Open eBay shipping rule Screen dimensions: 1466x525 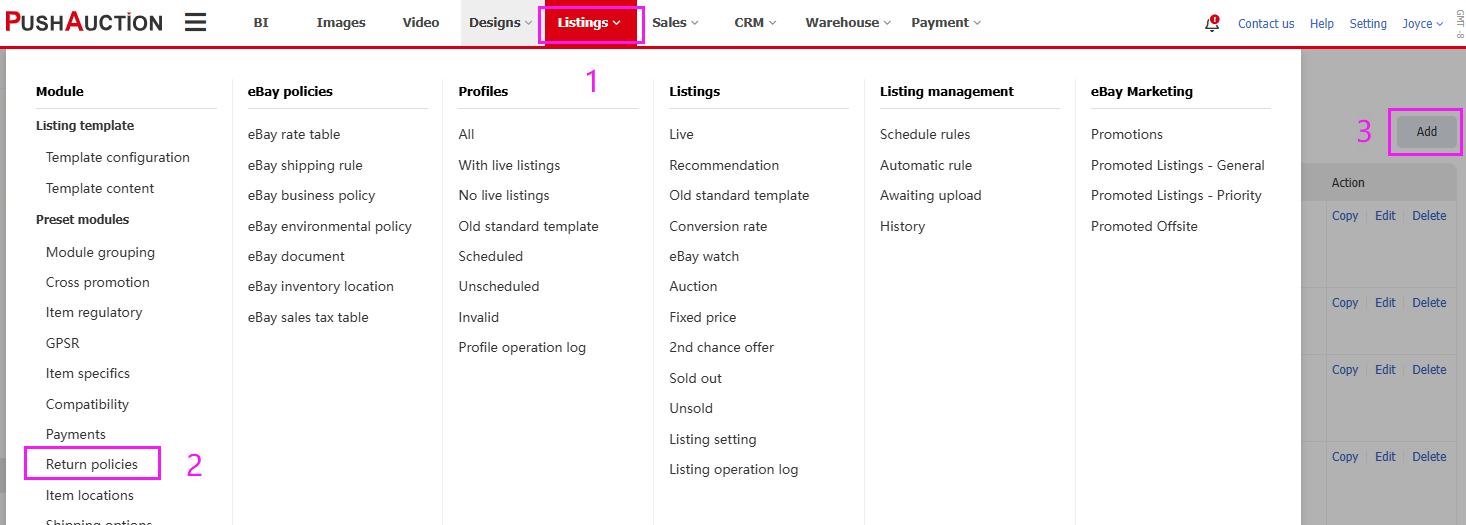[305, 165]
